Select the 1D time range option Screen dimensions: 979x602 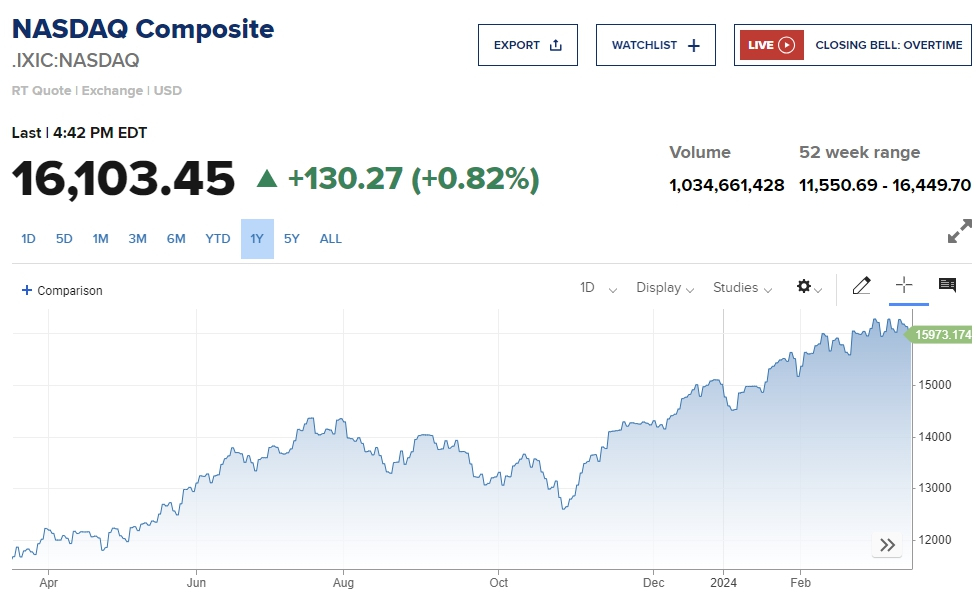point(29,239)
